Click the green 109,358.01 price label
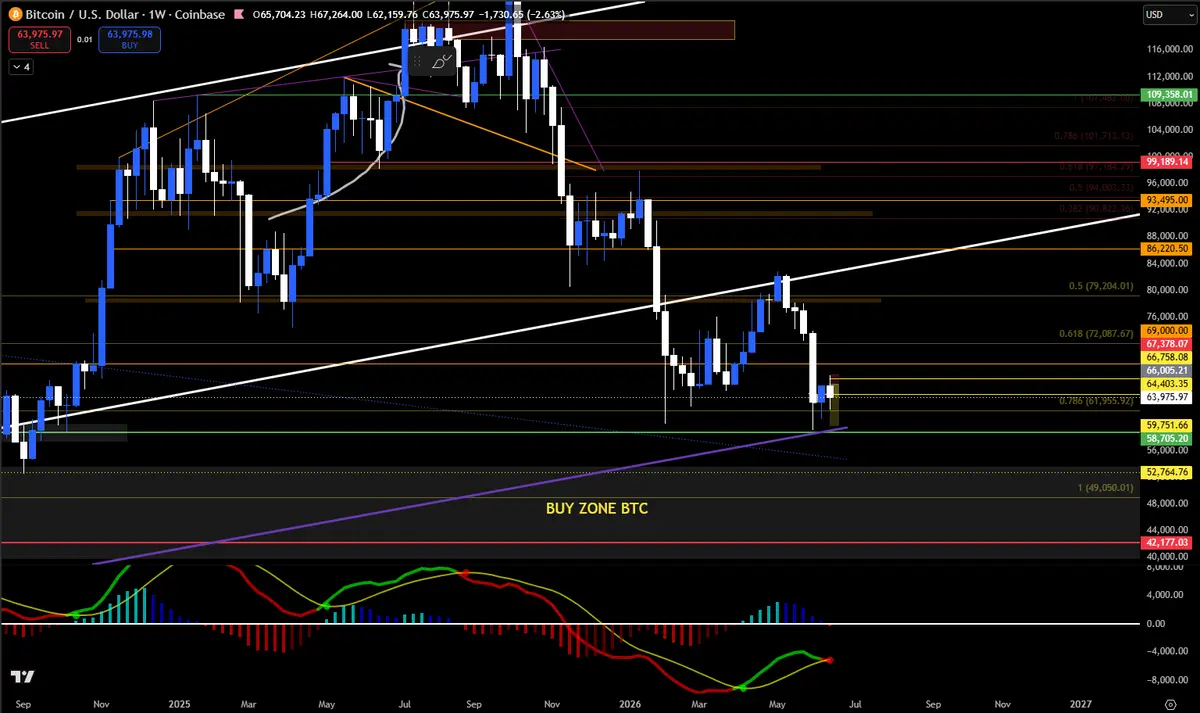This screenshot has height=713, width=1200. (1168, 95)
